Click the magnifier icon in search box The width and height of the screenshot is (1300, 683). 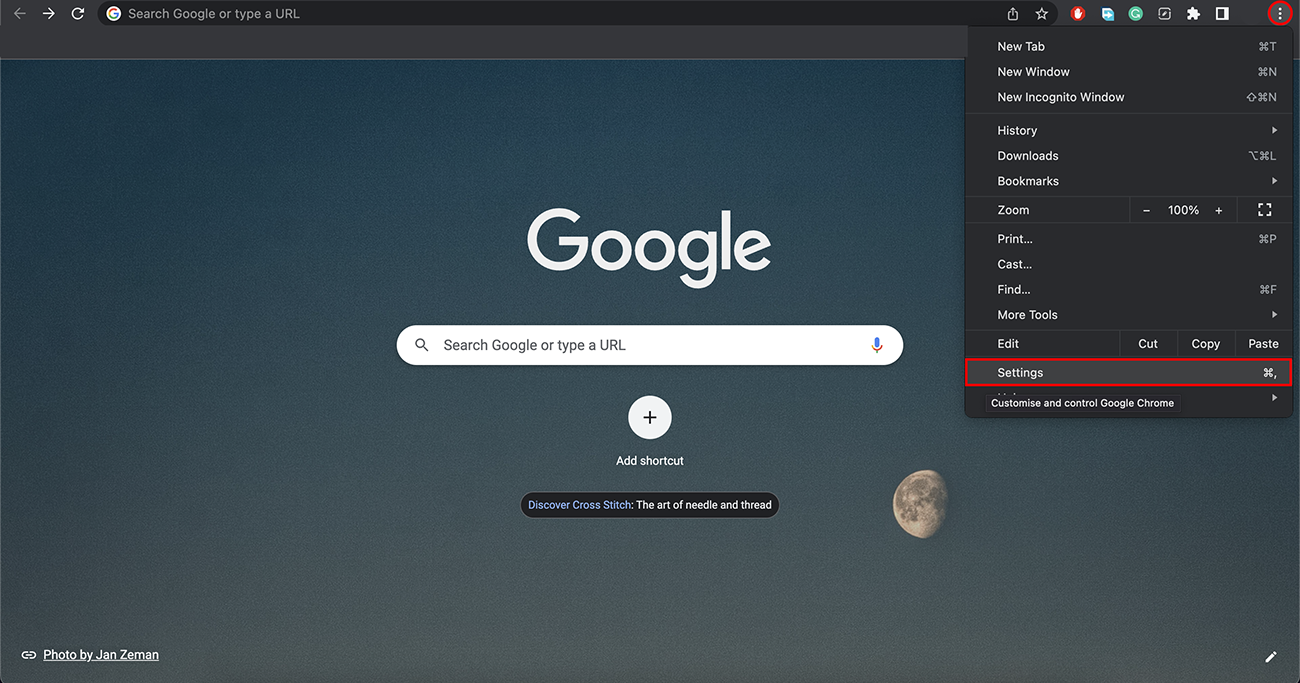click(x=422, y=345)
